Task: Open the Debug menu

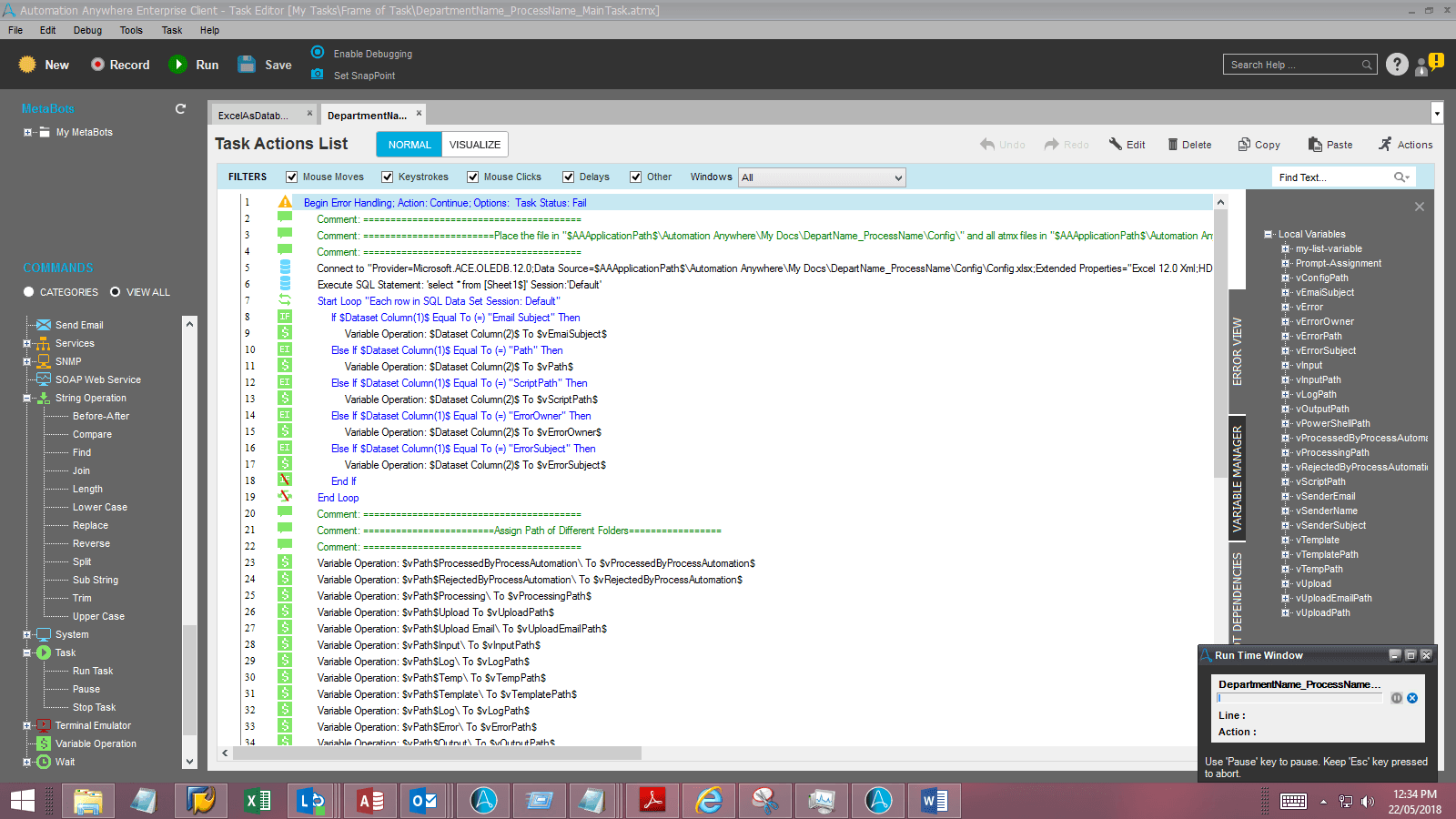Action: (87, 30)
